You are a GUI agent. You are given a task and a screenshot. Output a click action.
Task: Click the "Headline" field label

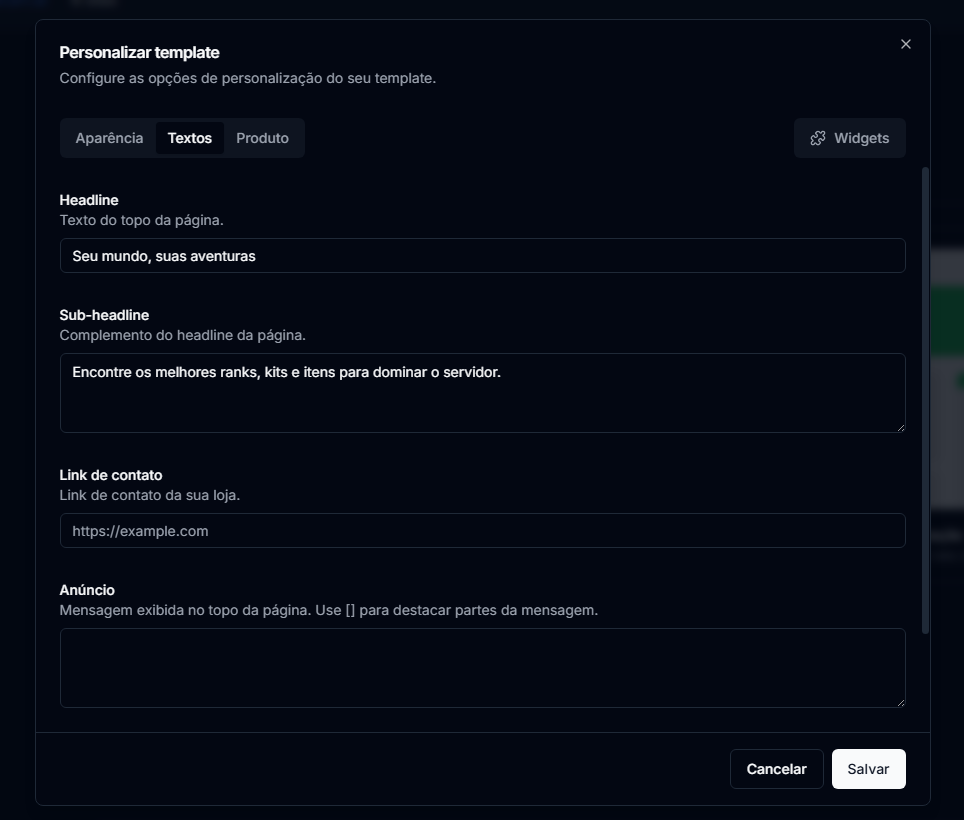click(x=89, y=200)
